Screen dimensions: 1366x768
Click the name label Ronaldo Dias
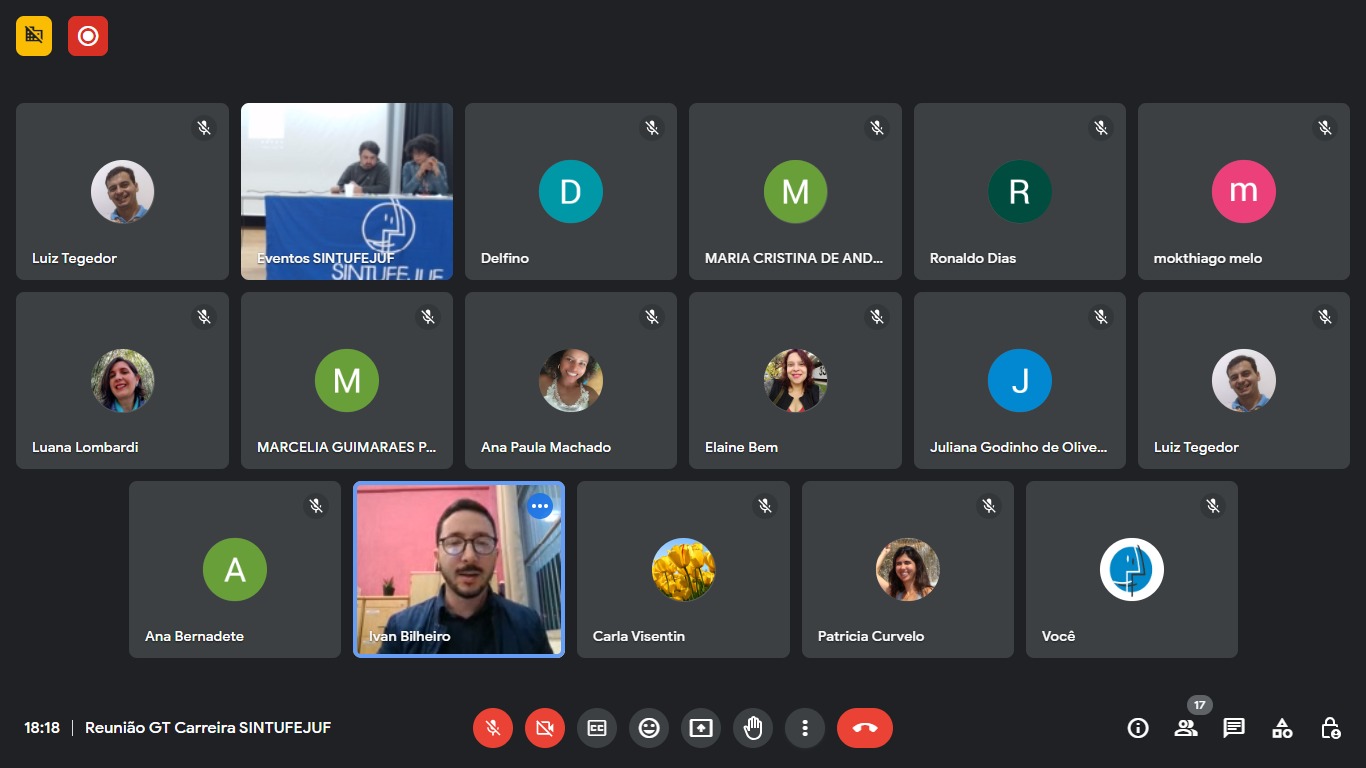coord(973,258)
